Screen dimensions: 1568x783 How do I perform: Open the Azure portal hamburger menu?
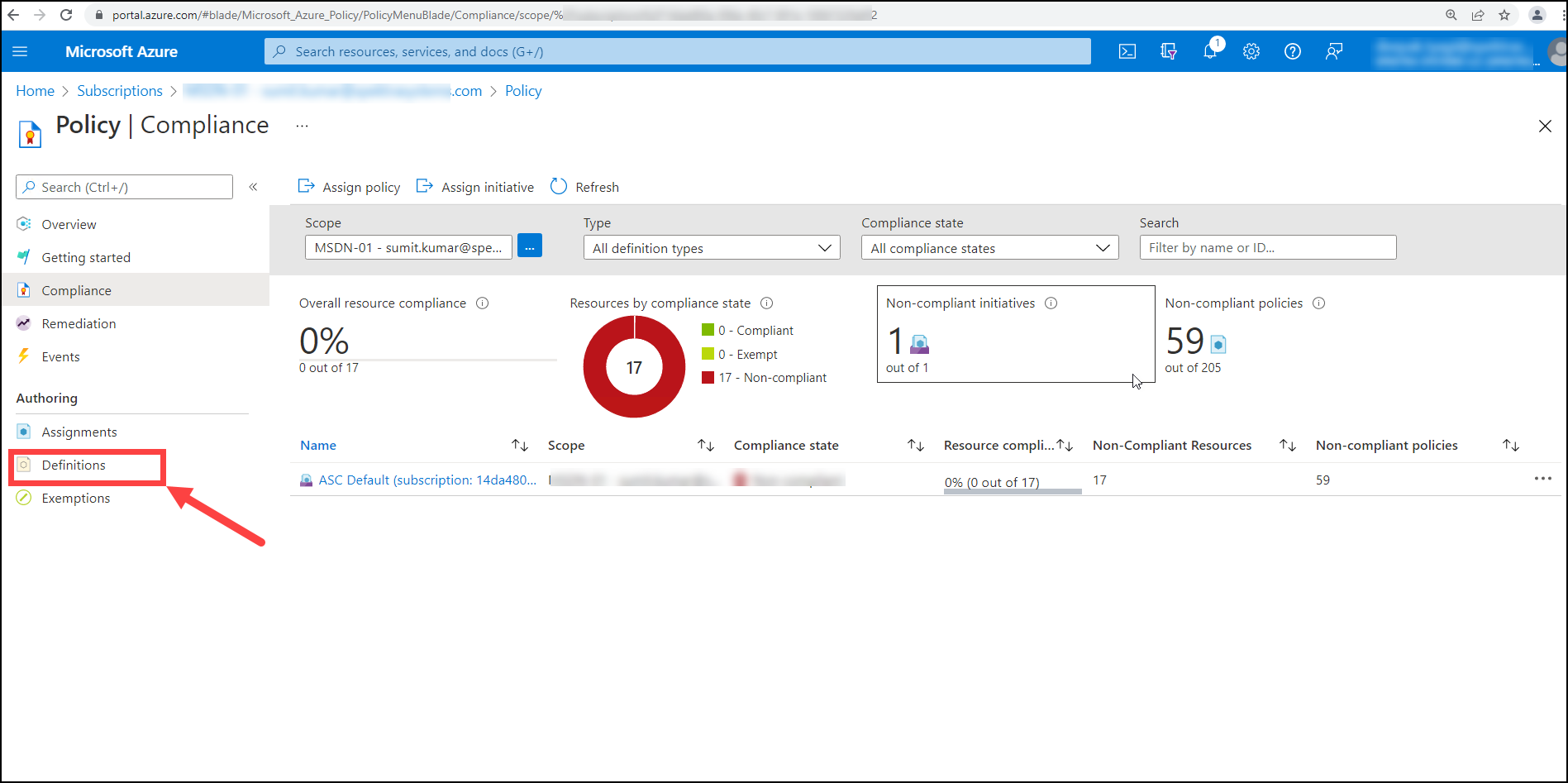coord(21,51)
